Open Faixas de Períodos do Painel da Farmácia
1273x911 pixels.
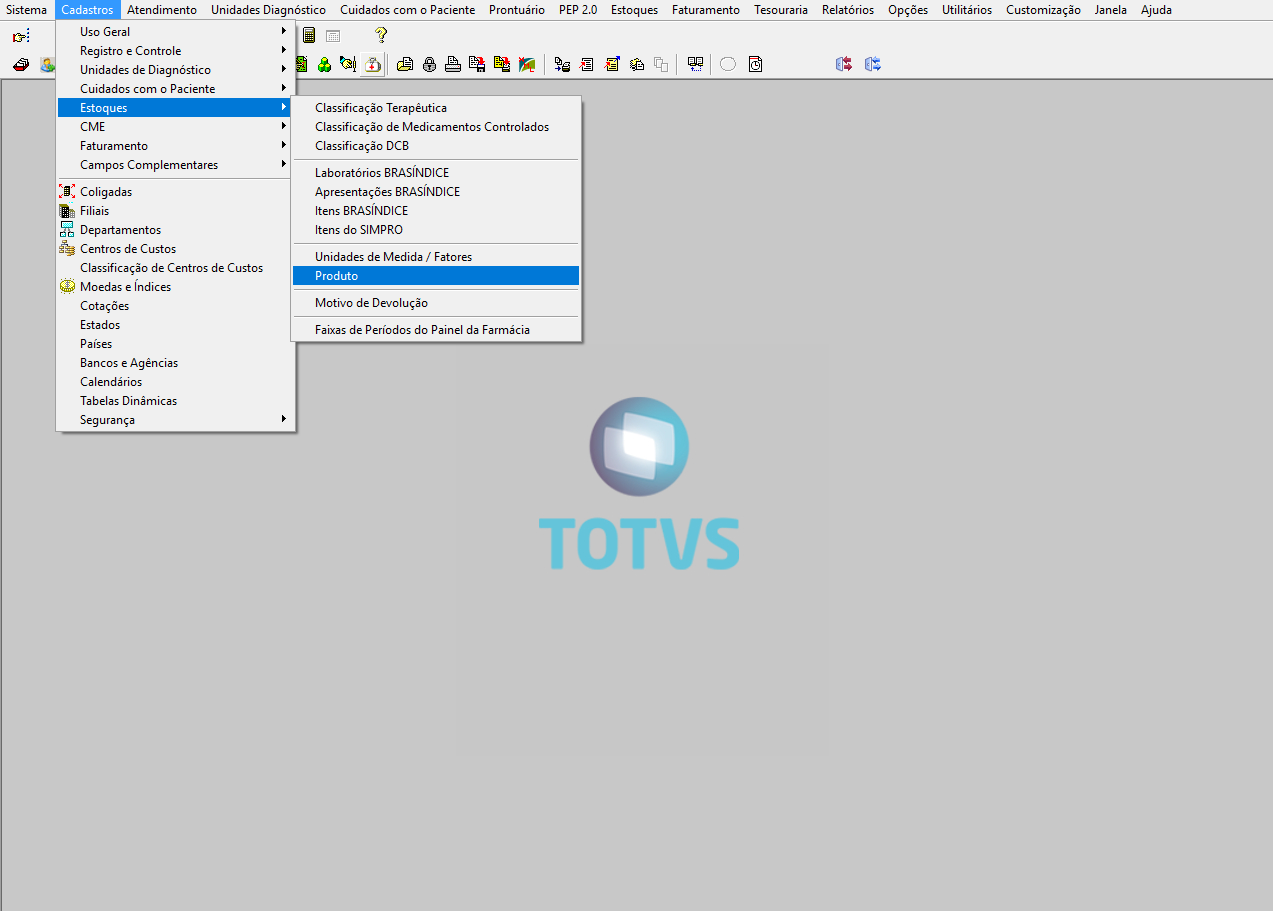pos(436,330)
